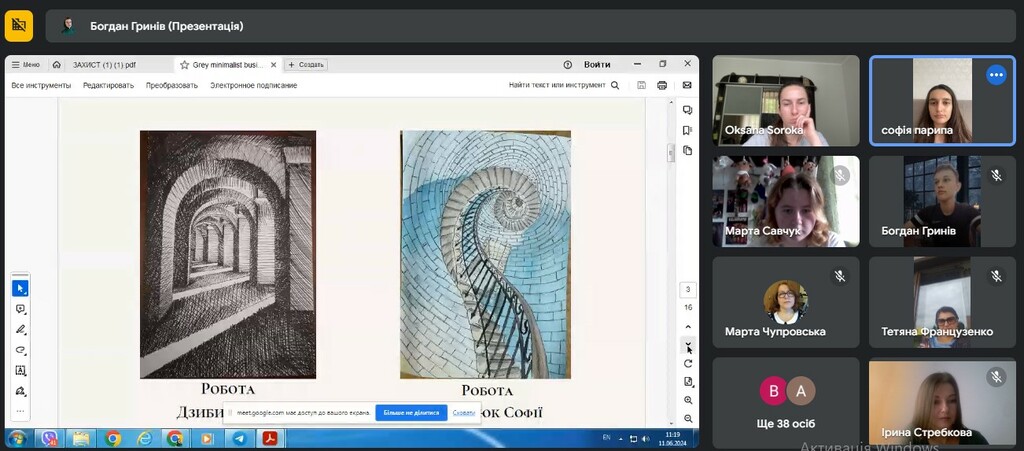Star the Grey minimalist tab document
The height and width of the screenshot is (451, 1024).
tap(184, 64)
